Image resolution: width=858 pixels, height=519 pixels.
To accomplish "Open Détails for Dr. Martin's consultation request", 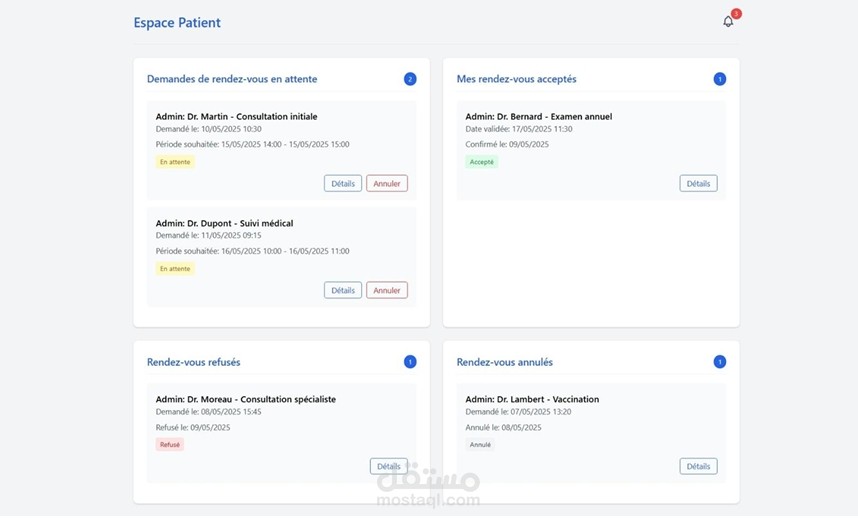I will [343, 183].
